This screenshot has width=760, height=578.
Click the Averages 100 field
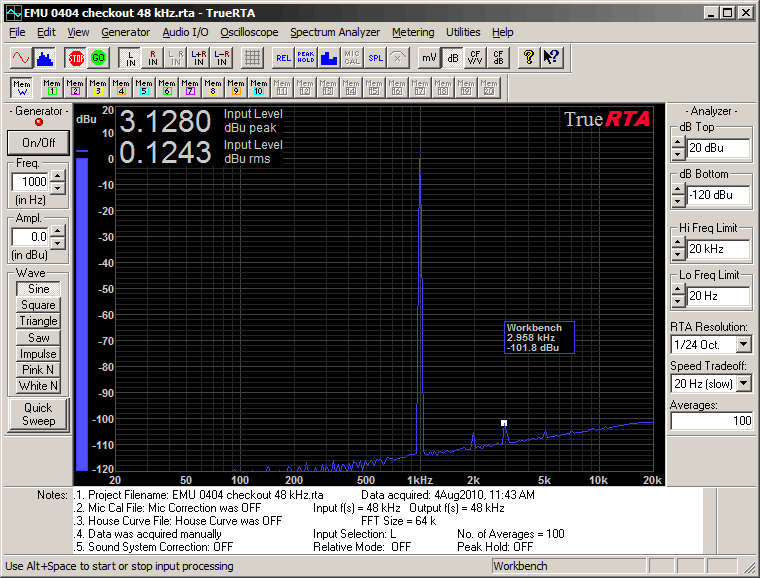pyautogui.click(x=712, y=421)
